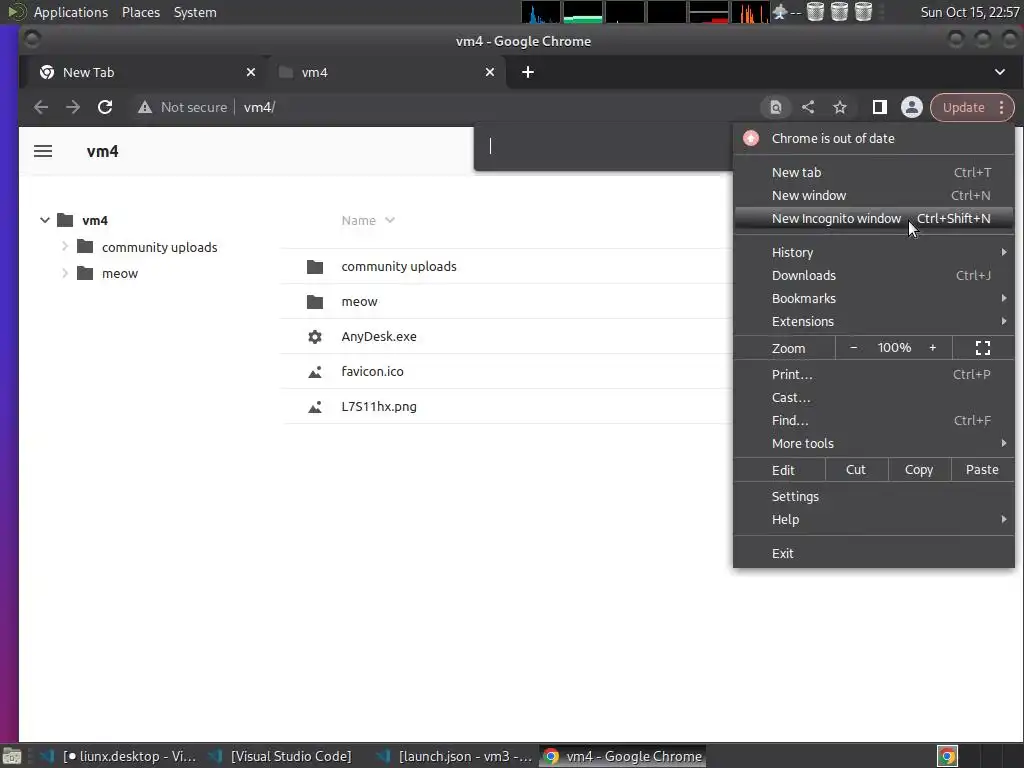Open the tab search dropdown arrow
Viewport: 1024px width, 768px height.
pyautogui.click(x=1000, y=72)
